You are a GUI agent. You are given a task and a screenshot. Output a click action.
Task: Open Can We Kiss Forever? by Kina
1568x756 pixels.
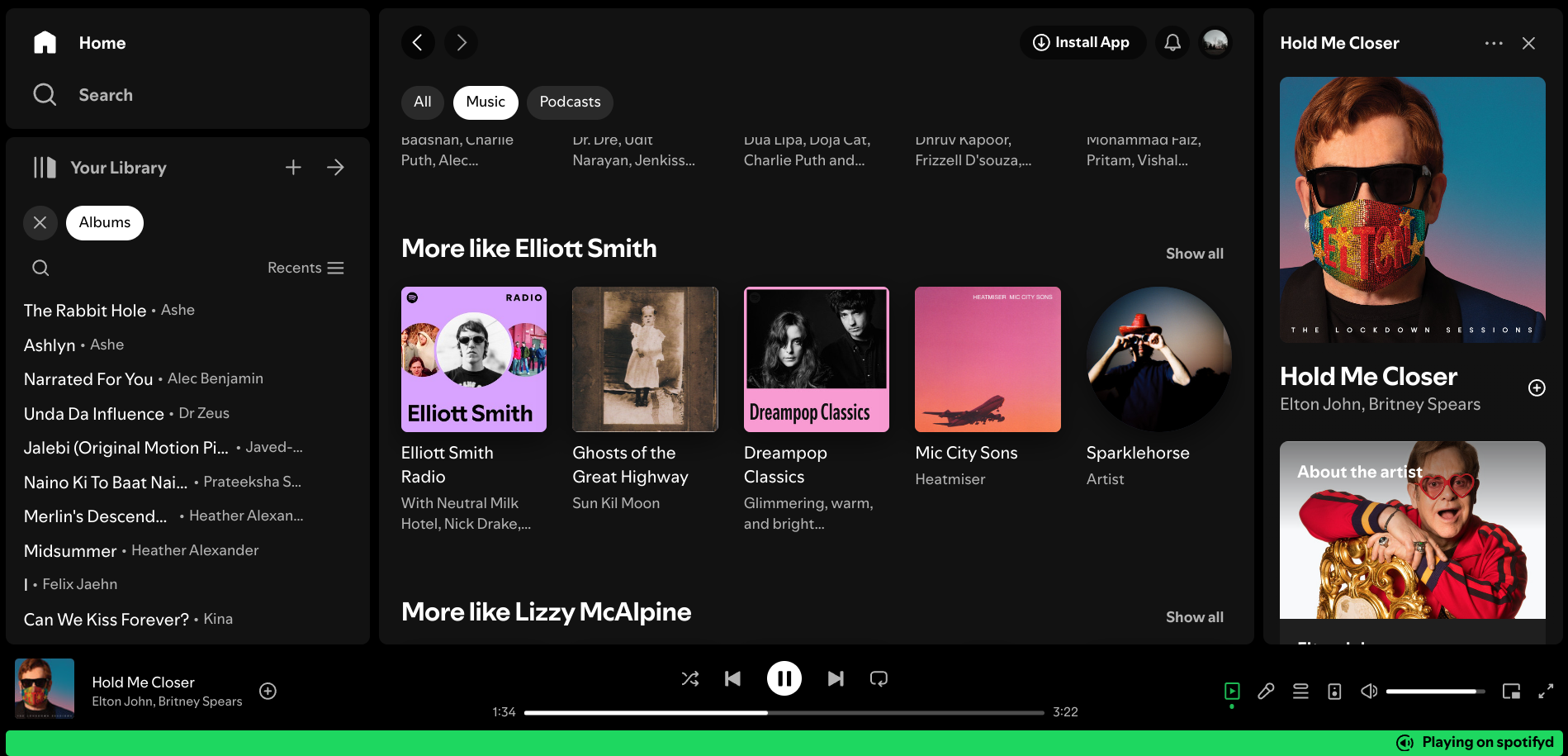pyautogui.click(x=188, y=620)
